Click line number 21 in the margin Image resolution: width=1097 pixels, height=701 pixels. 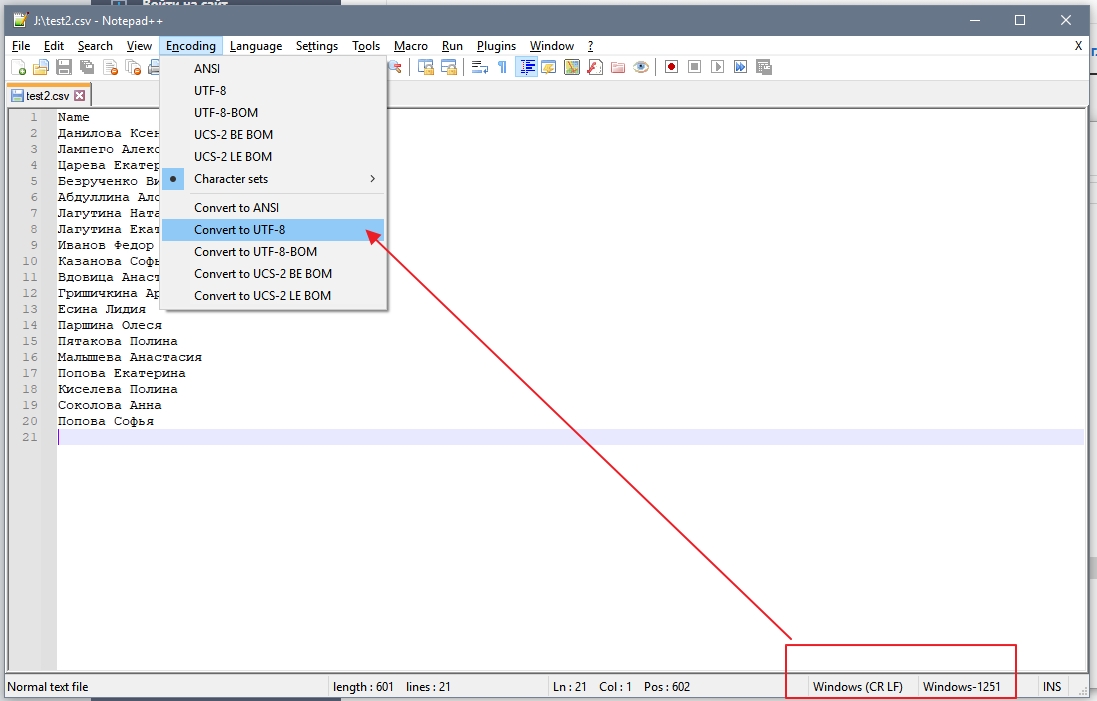29,437
